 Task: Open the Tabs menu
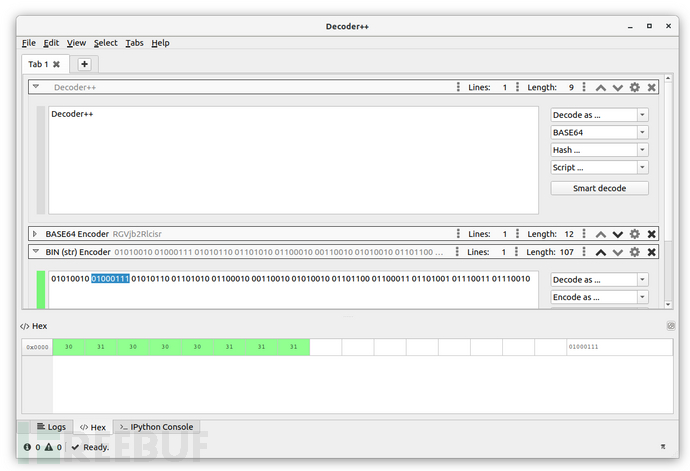tap(134, 43)
